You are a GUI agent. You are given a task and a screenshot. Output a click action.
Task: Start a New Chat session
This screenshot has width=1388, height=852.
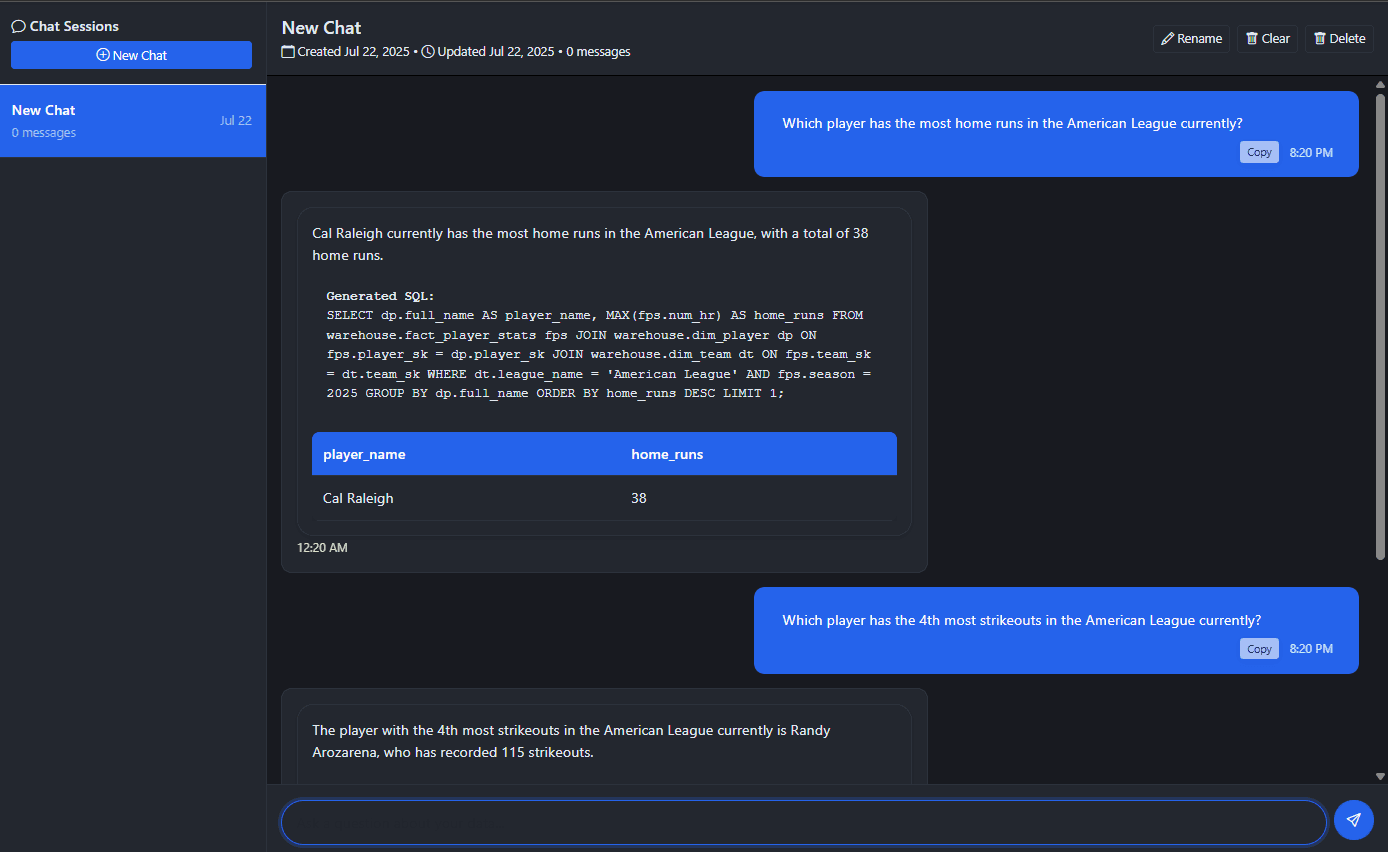131,55
